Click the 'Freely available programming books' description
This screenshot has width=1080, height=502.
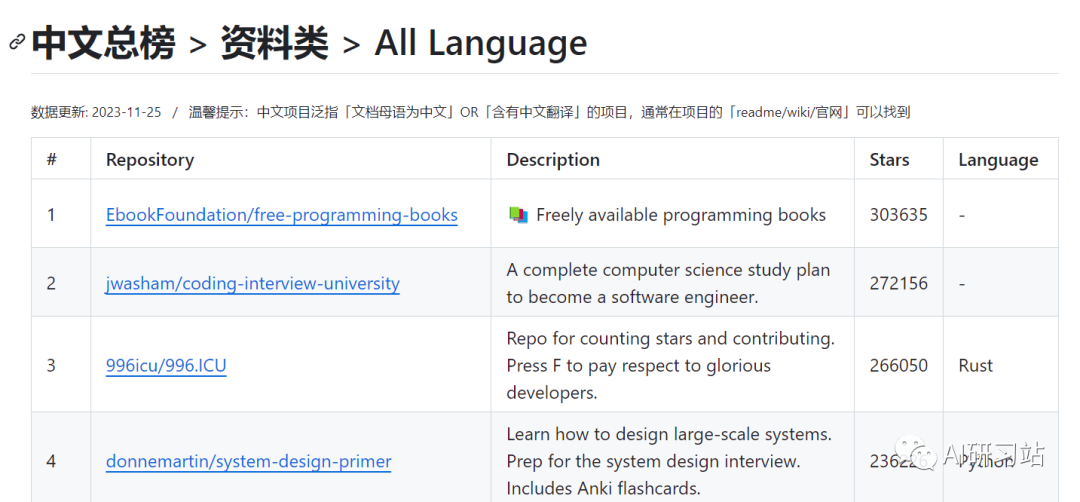681,215
